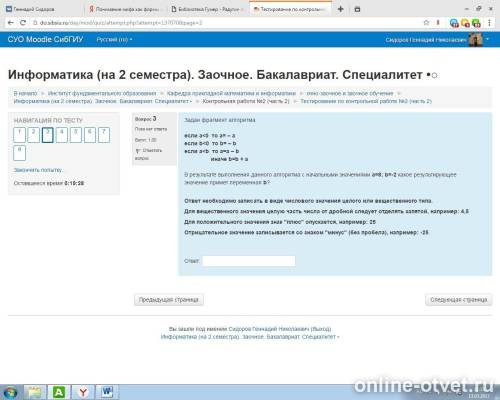The image size is (500, 400).
Task: Click the green extension icon in the browser toolbar
Action: click(x=476, y=23)
